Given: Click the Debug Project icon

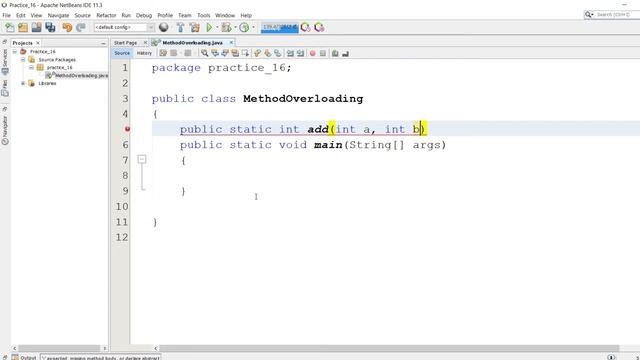Looking at the screenshot, I should (226, 27).
